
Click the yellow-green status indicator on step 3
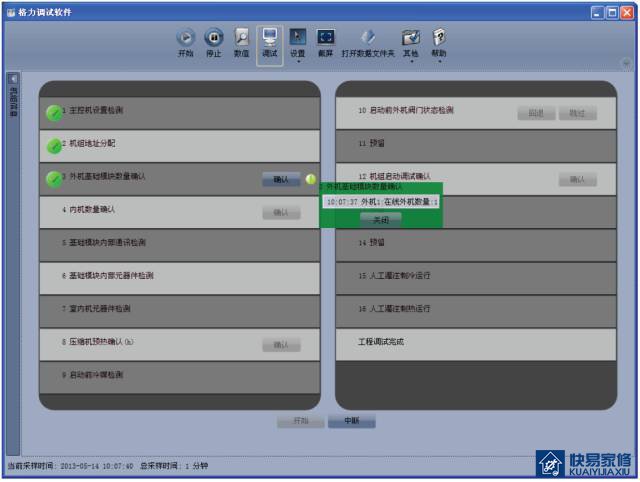311,179
